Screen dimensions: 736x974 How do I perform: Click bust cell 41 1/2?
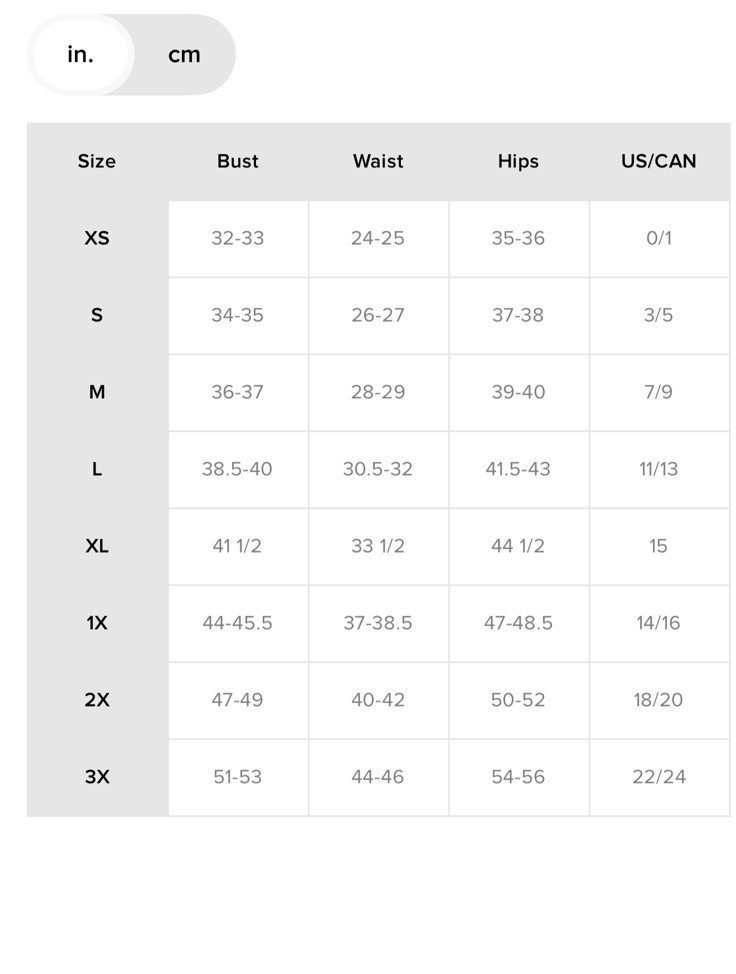pyautogui.click(x=238, y=547)
